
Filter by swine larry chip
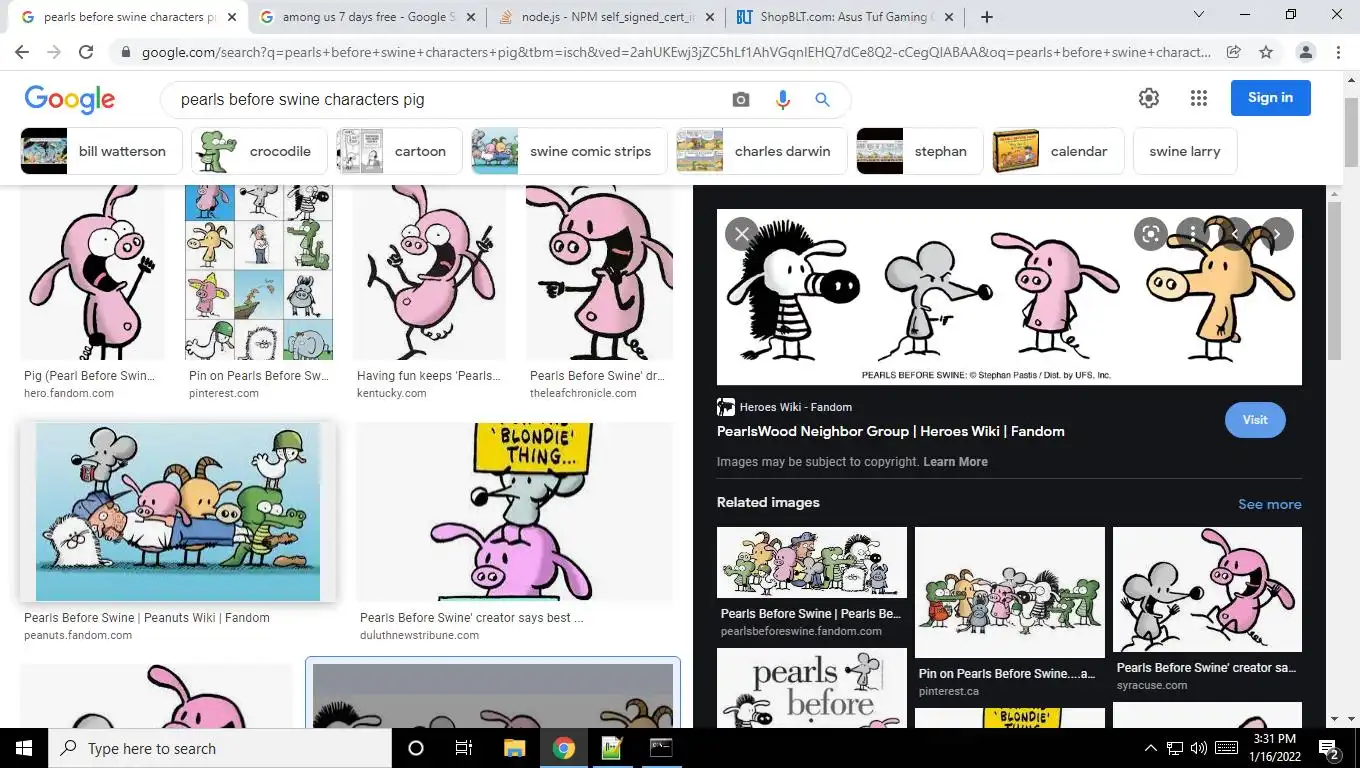pyautogui.click(x=1185, y=151)
